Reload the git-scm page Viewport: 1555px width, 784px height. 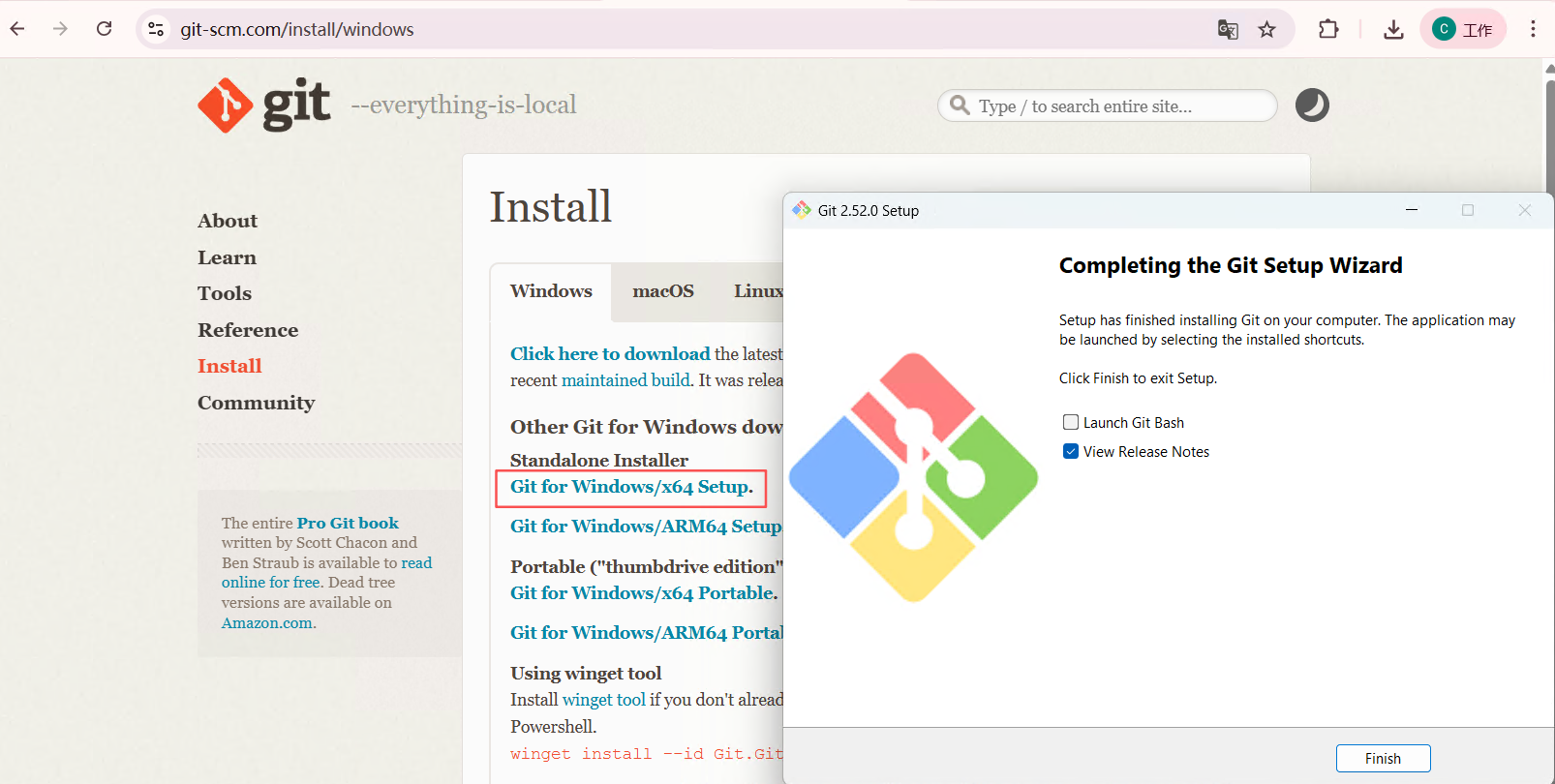(105, 29)
